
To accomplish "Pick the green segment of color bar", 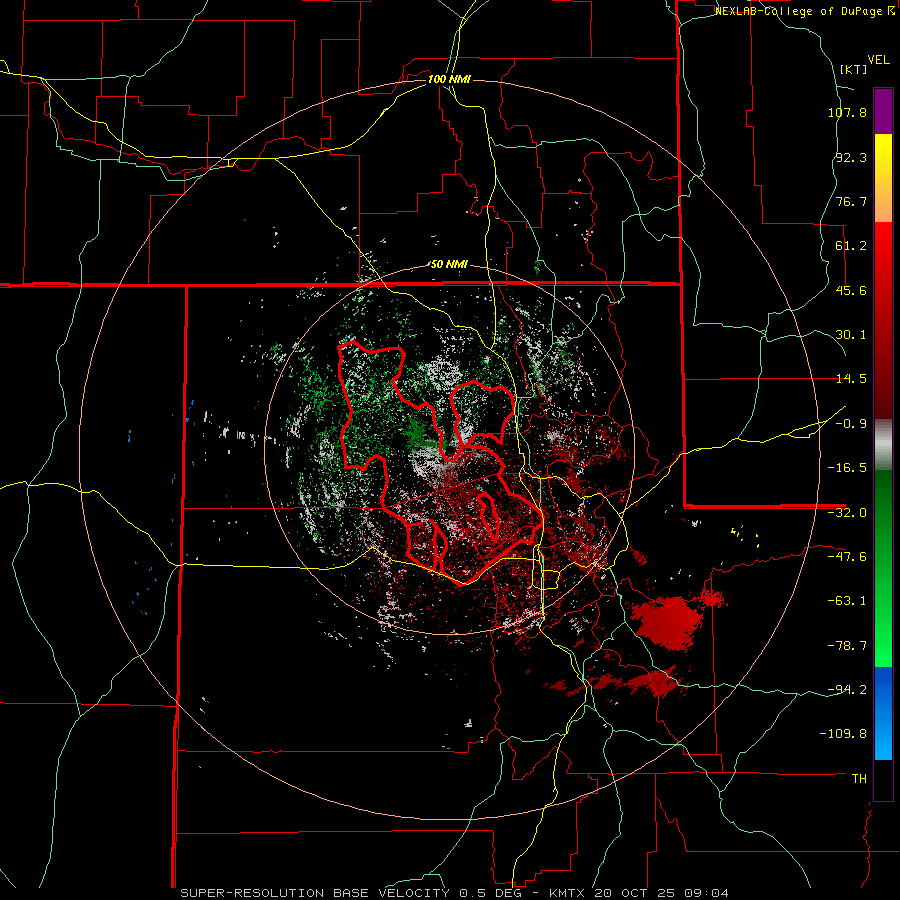I will coord(883,568).
